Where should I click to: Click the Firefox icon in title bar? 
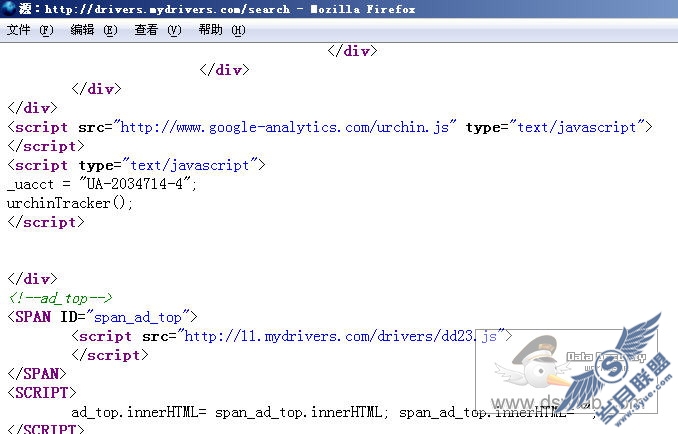8,8
